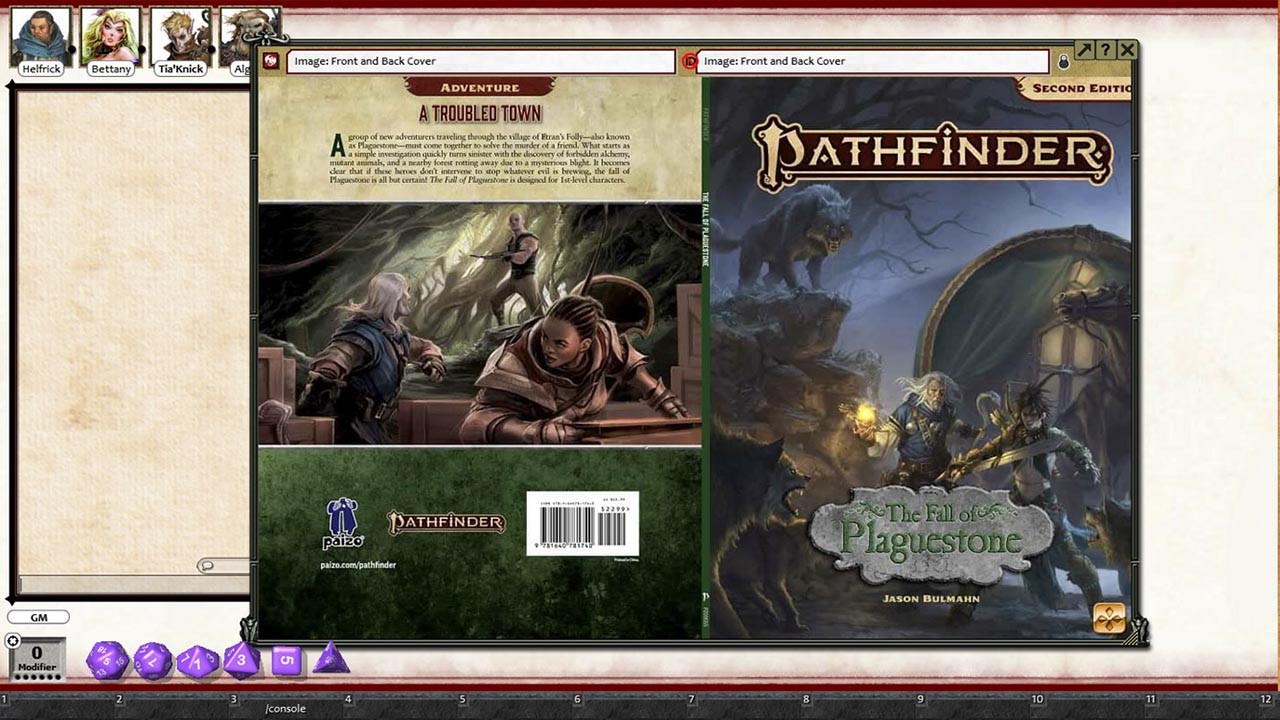Select Bettany's character portrait
Screen dimensions: 1280x720
110,35
